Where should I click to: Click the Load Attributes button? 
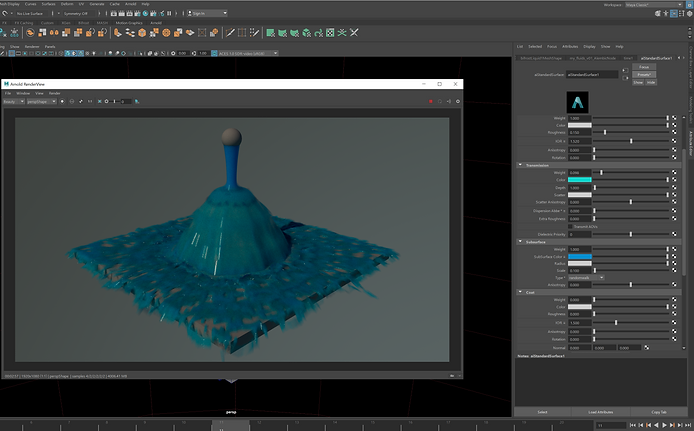tap(601, 412)
